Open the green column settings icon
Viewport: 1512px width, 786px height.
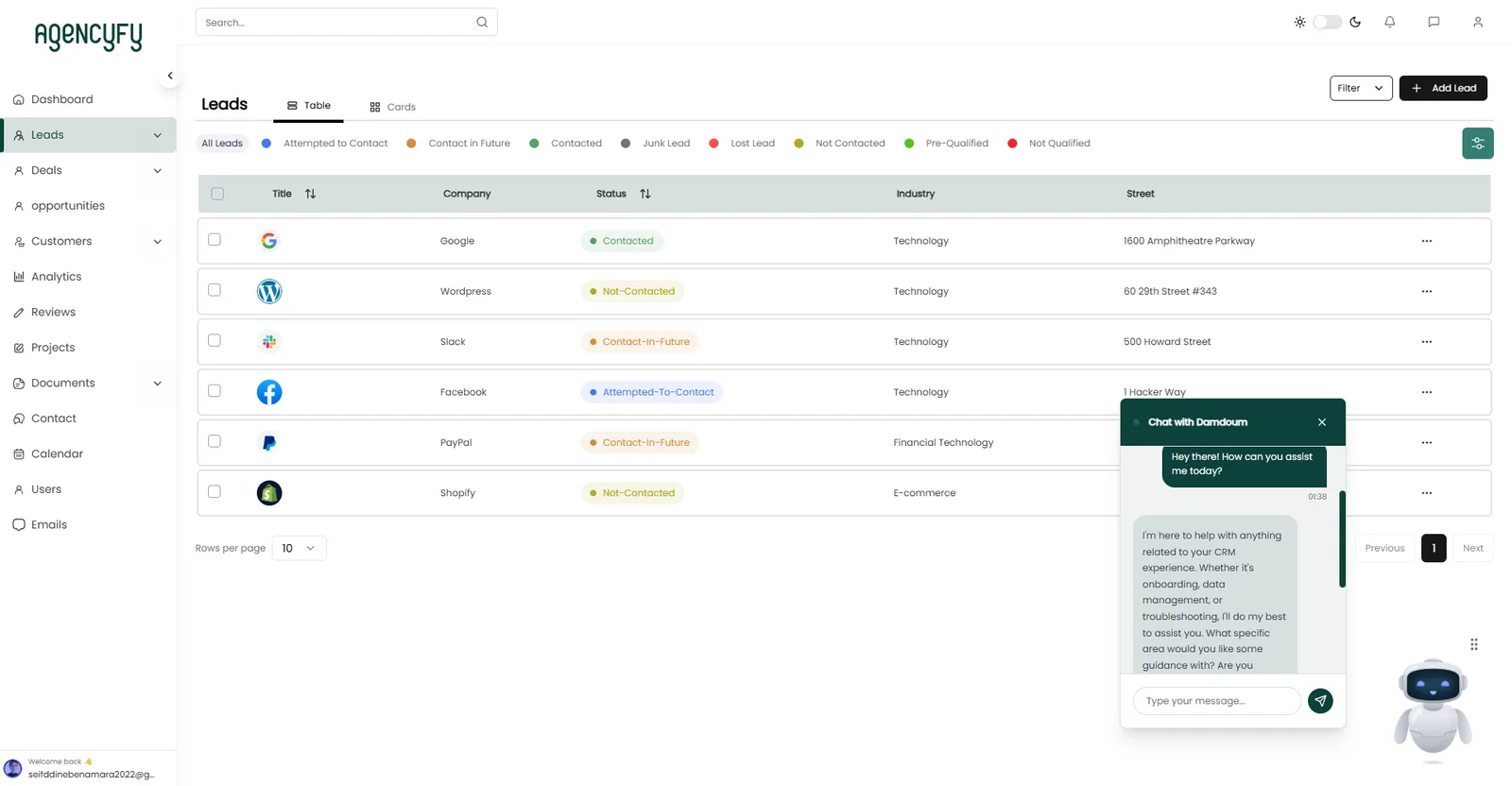click(x=1478, y=144)
